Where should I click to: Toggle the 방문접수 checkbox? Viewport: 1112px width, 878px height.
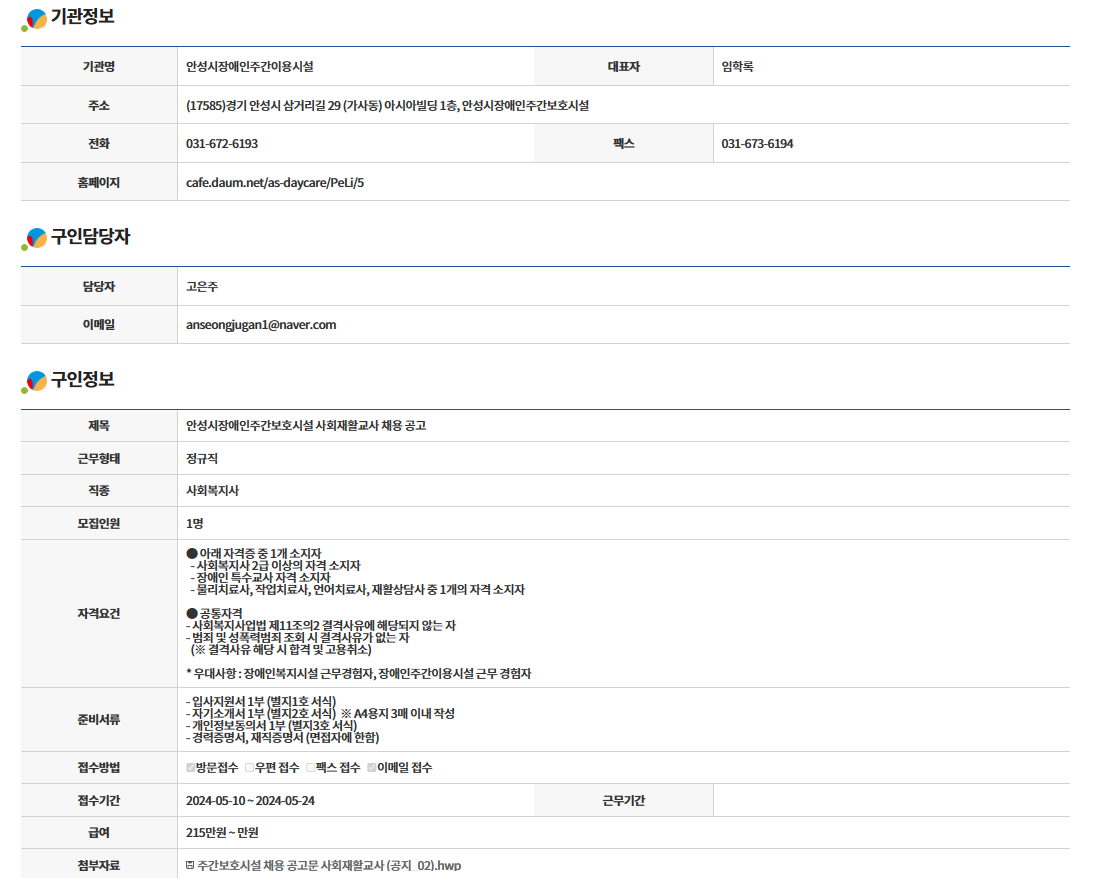(x=190, y=767)
